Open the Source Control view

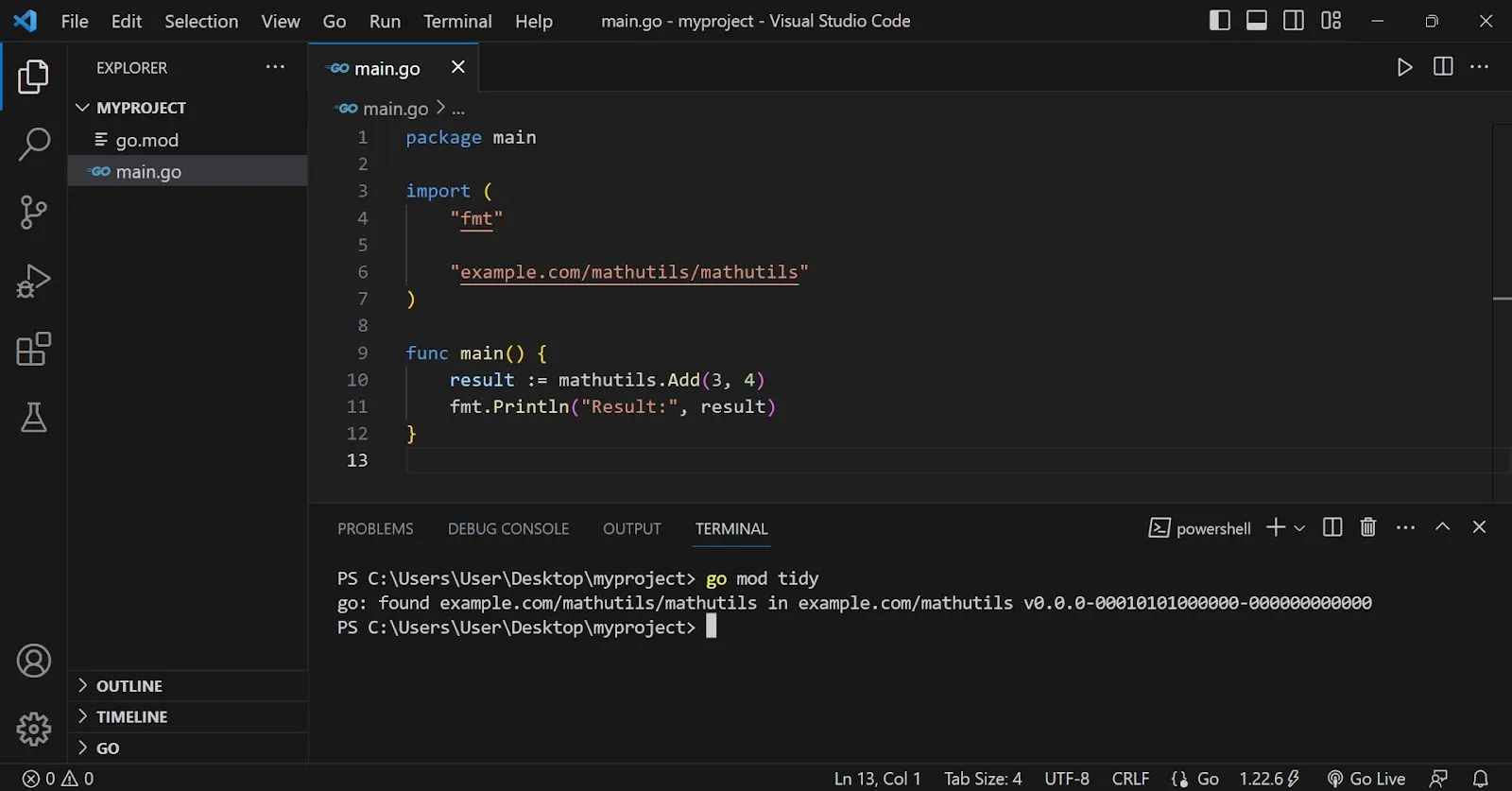click(33, 213)
